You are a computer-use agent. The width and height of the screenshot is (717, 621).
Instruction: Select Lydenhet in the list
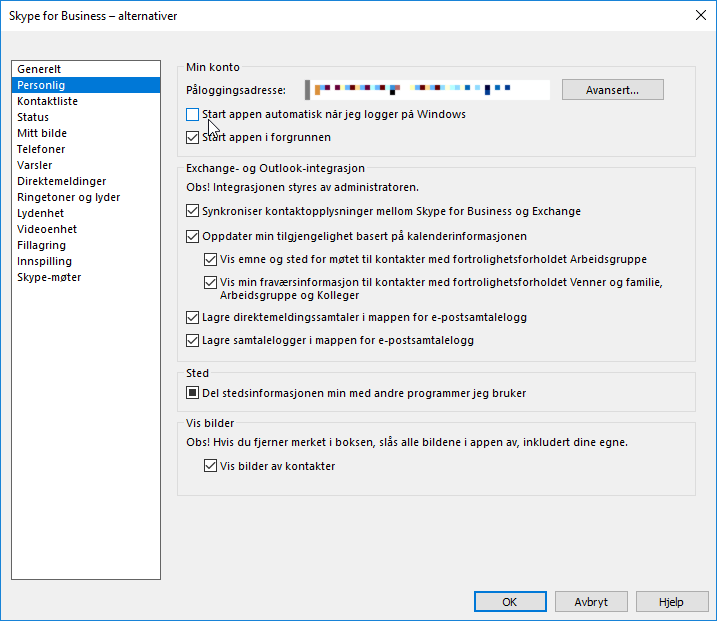86,213
